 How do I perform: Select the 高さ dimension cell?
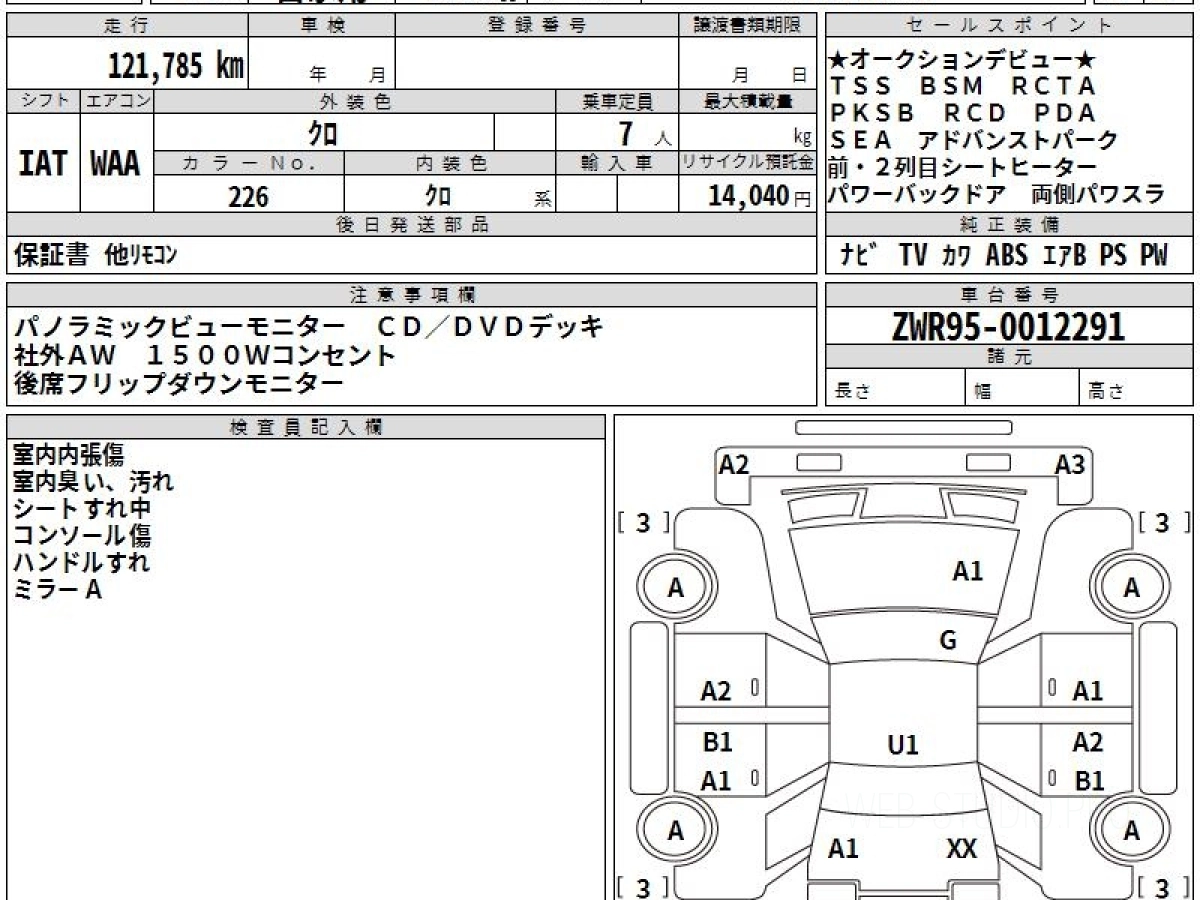[x=1136, y=389]
